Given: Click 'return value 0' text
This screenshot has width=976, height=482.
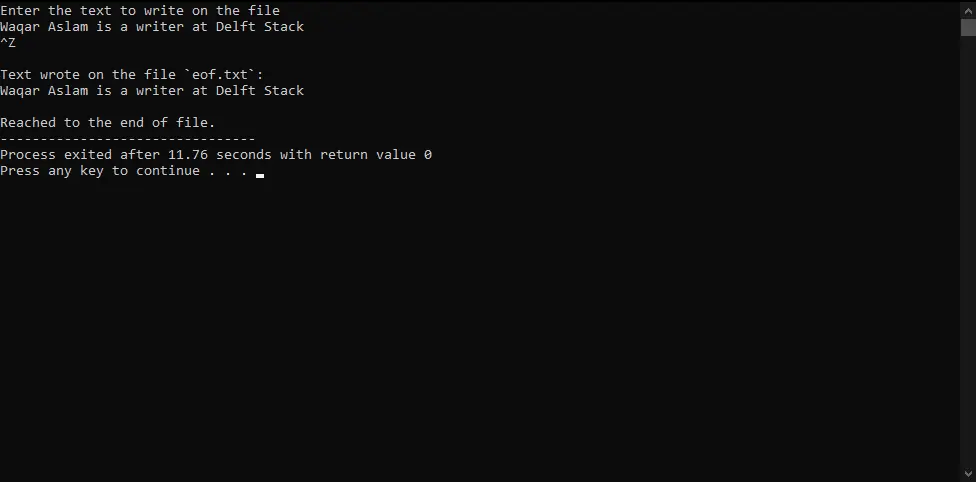Looking at the screenshot, I should coord(376,154).
